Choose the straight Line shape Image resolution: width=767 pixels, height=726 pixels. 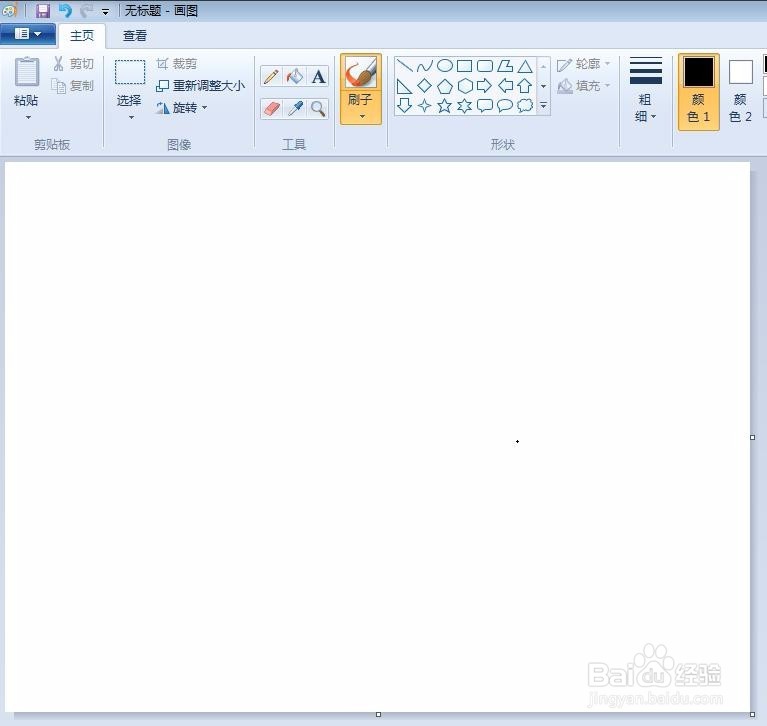404,66
